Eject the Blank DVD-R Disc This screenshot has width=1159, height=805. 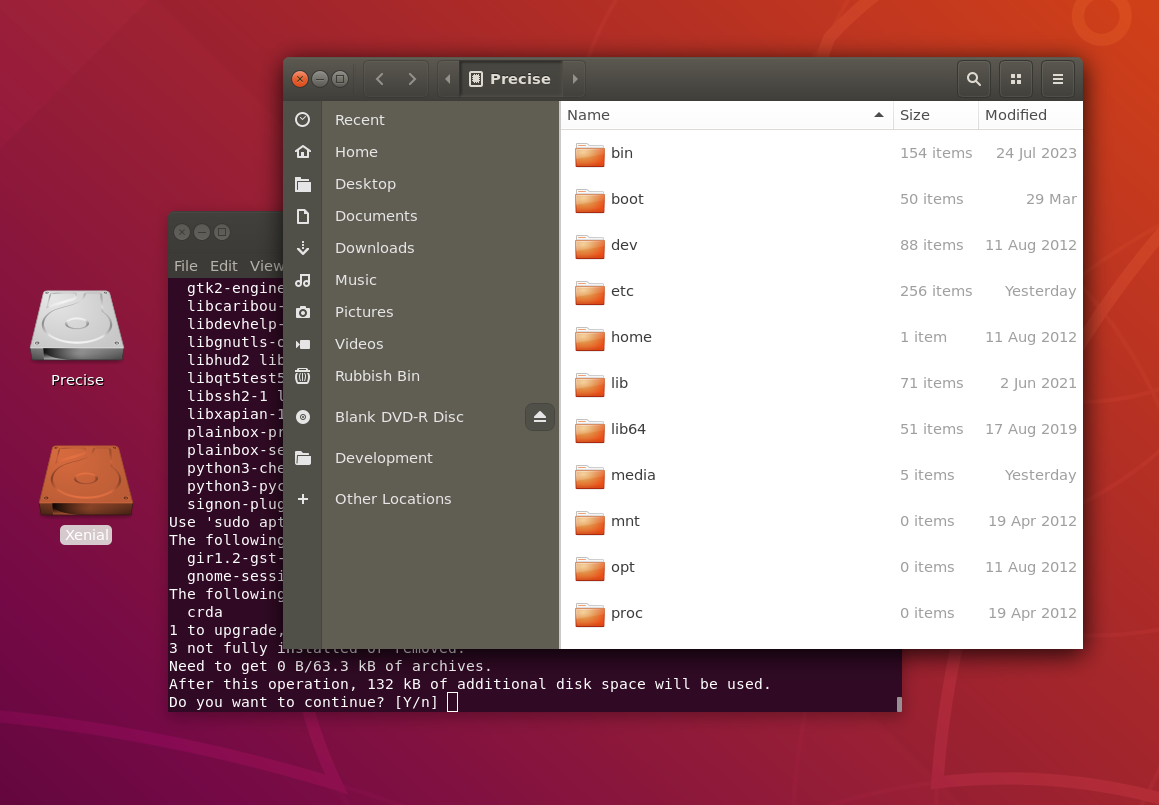tap(540, 417)
